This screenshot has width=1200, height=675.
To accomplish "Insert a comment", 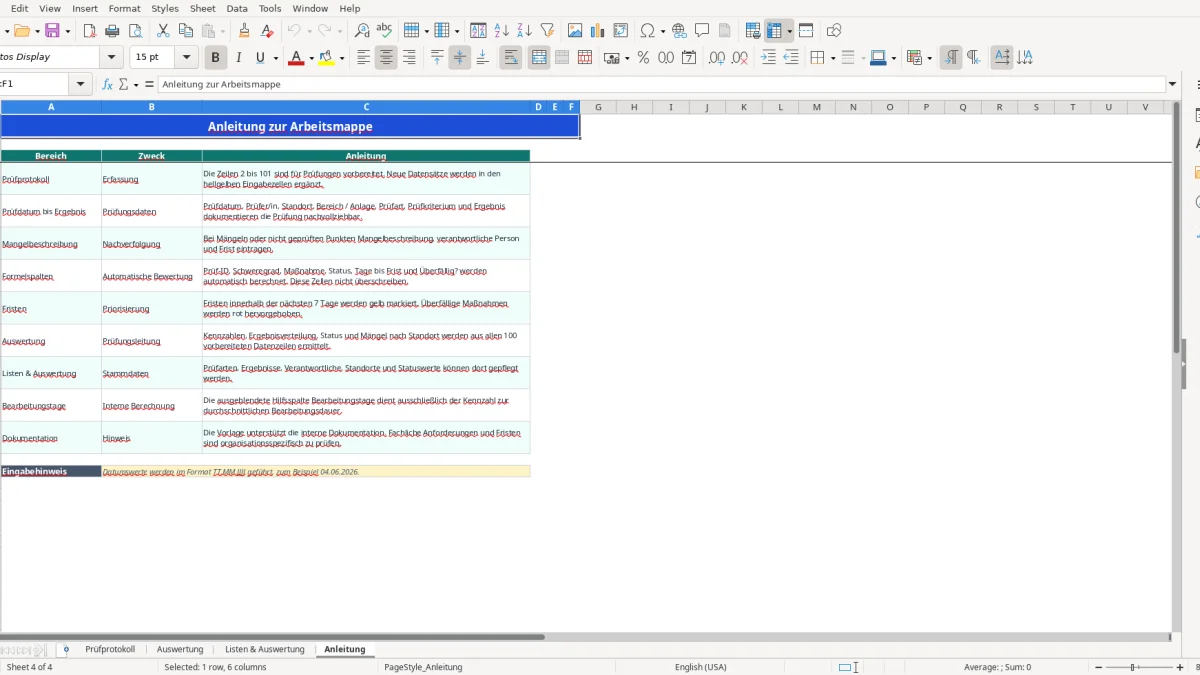I will pyautogui.click(x=702, y=31).
